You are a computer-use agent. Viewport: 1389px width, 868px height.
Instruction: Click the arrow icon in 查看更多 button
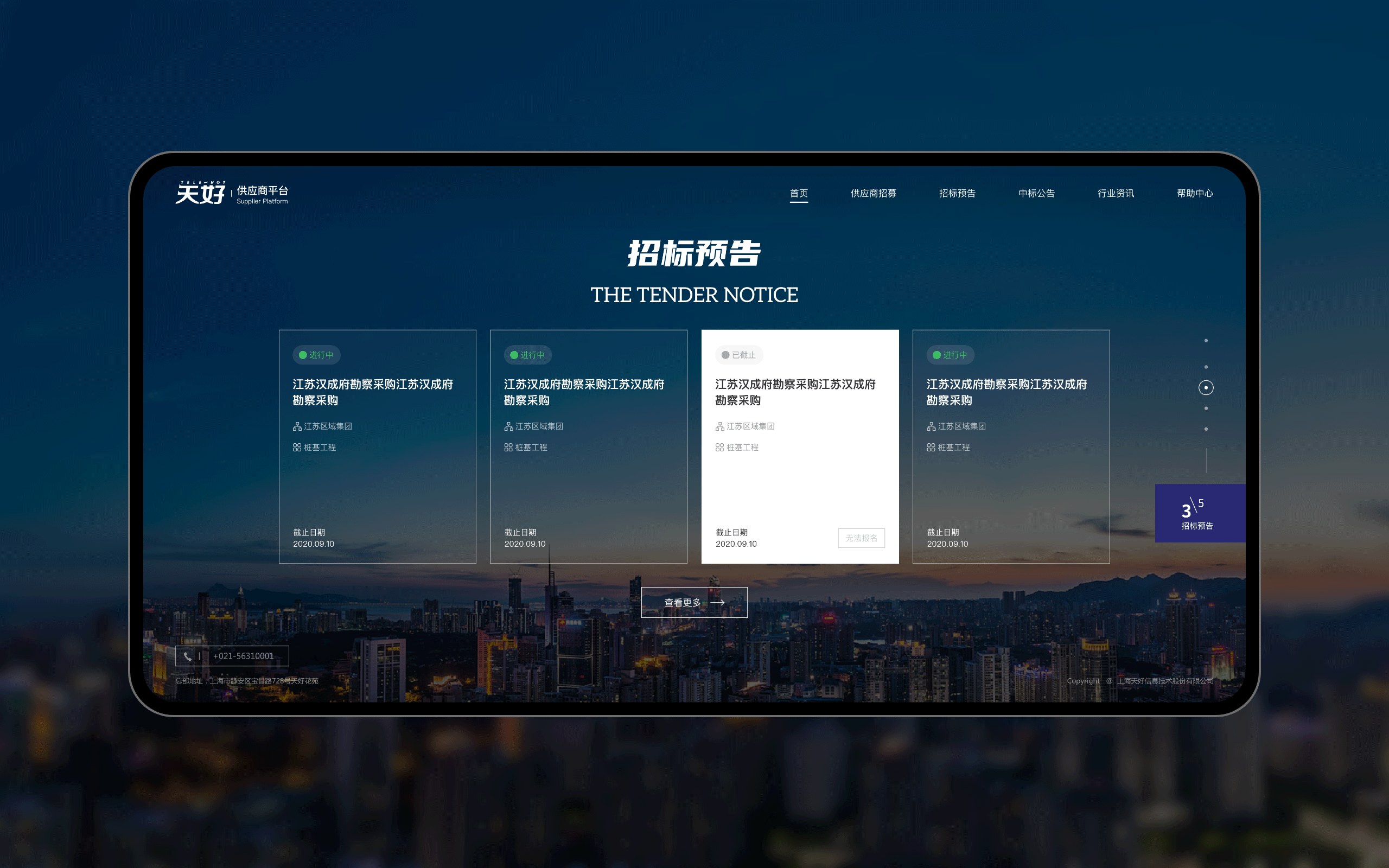coord(717,603)
